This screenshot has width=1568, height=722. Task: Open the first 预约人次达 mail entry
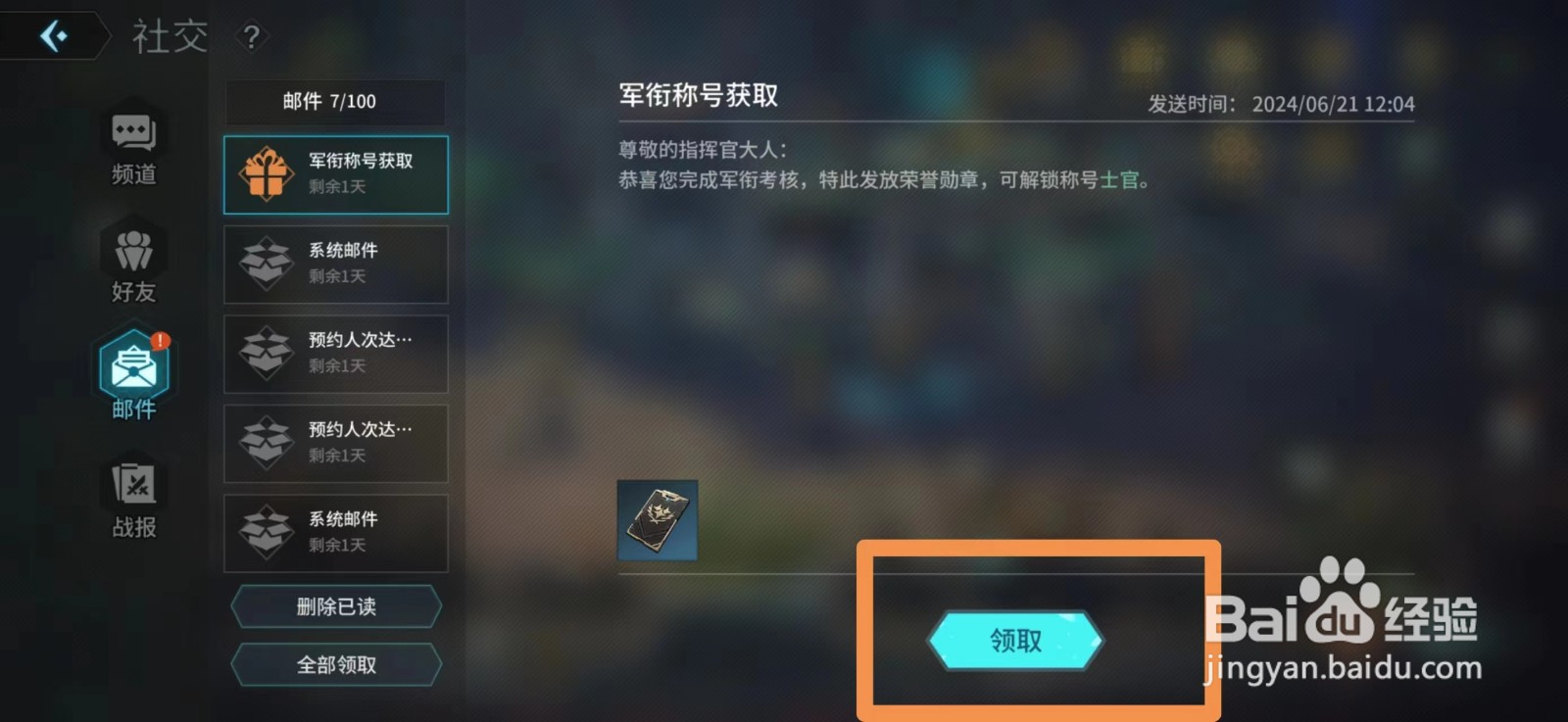point(336,354)
